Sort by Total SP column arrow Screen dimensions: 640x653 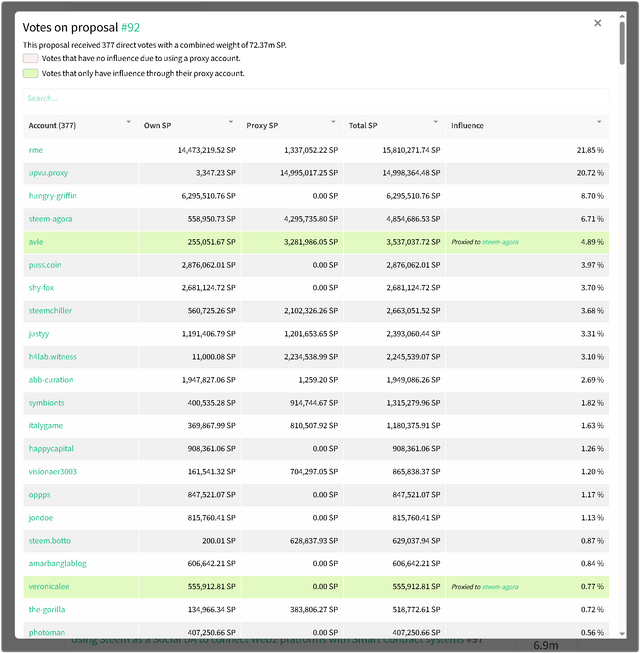436,122
